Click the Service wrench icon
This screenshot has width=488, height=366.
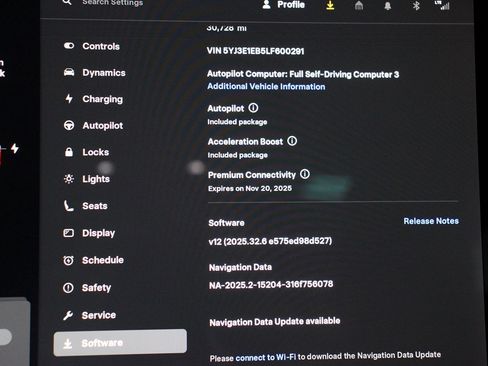[x=68, y=315]
